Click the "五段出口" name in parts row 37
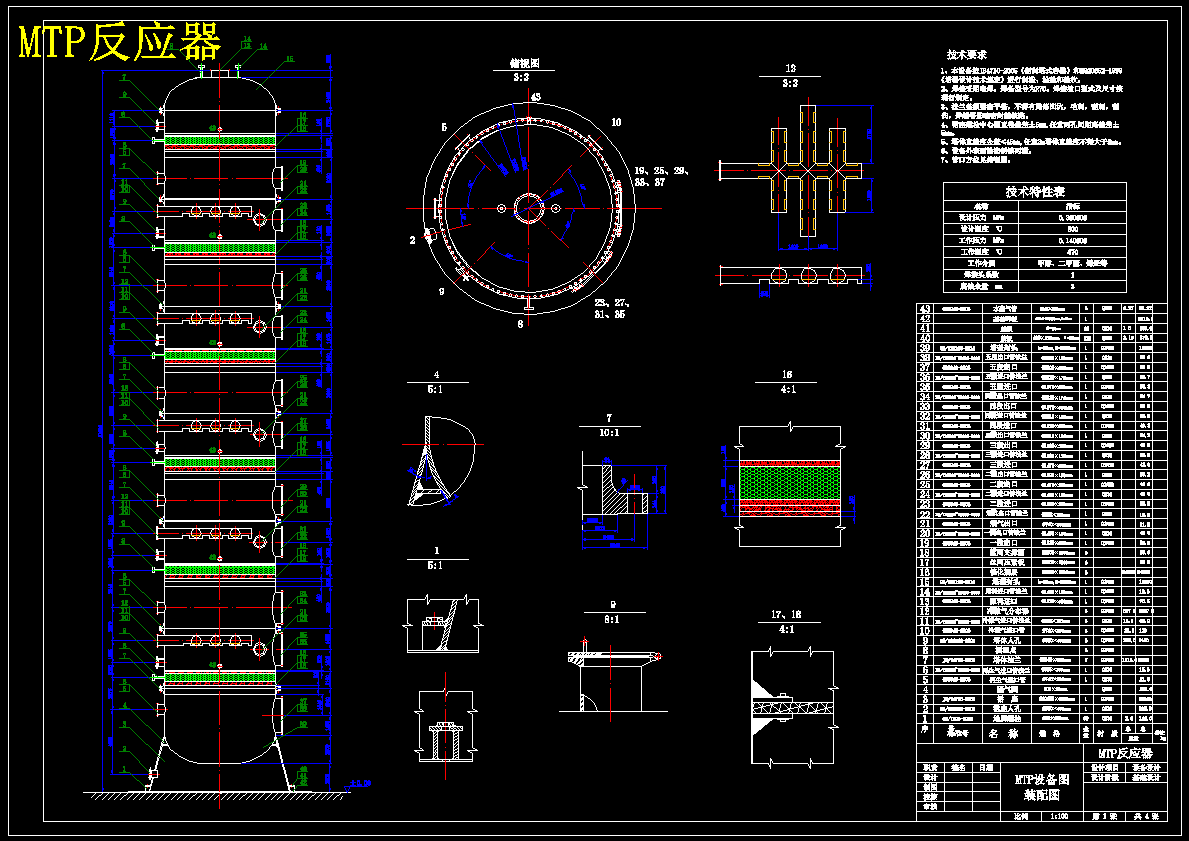Image resolution: width=1189 pixels, height=841 pixels. [1002, 367]
